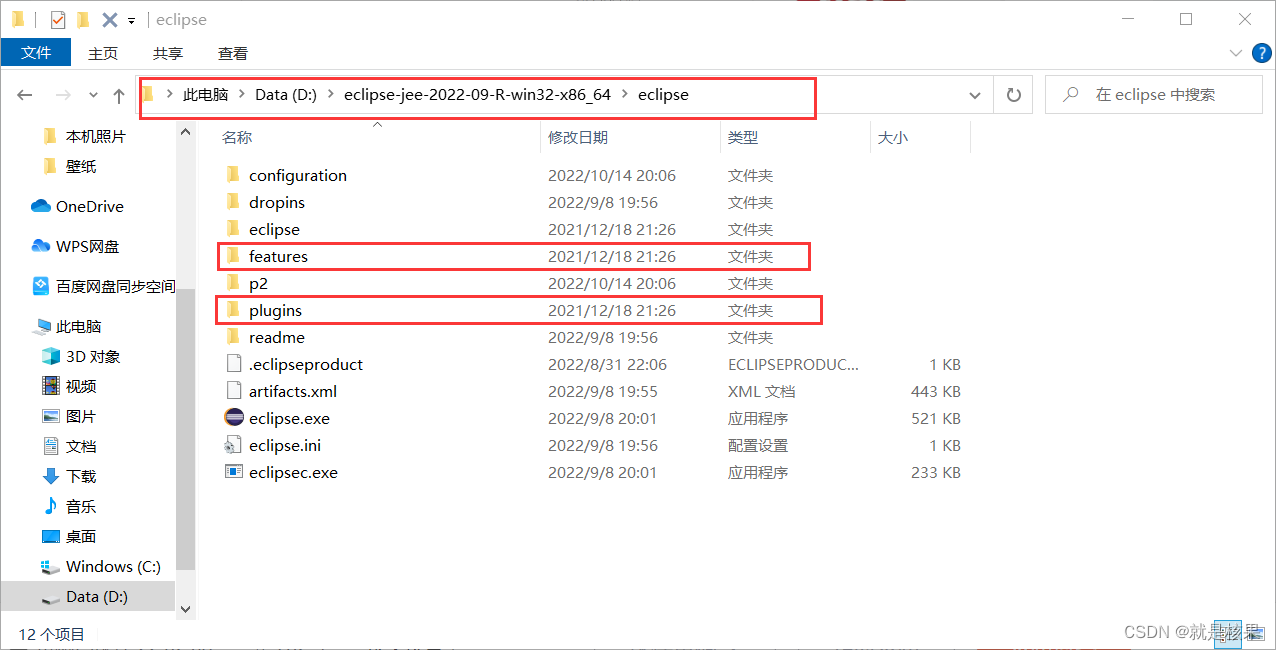Viewport: 1276px width, 650px height.
Task: Click the navigation pane scroll up arrow
Action: 185,132
